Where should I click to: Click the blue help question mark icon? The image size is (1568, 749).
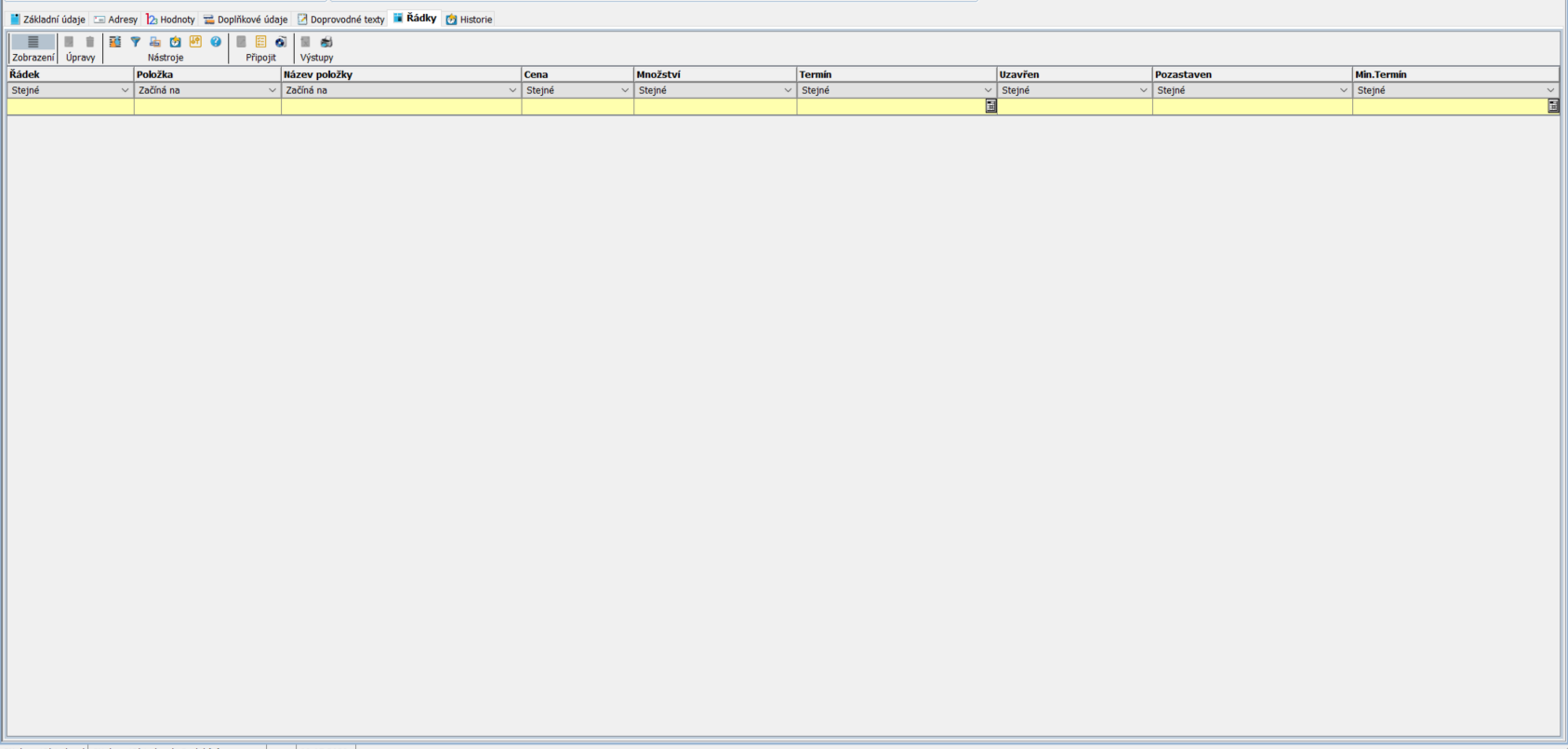click(x=216, y=42)
